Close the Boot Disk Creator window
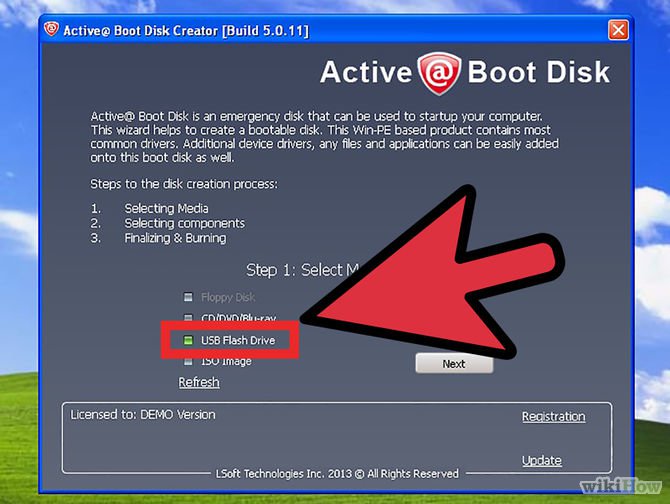This screenshot has height=504, width=670. (618, 30)
